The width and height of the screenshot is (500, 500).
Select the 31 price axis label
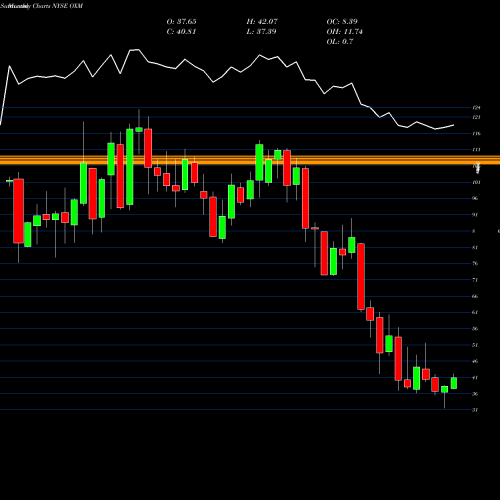point(475,410)
